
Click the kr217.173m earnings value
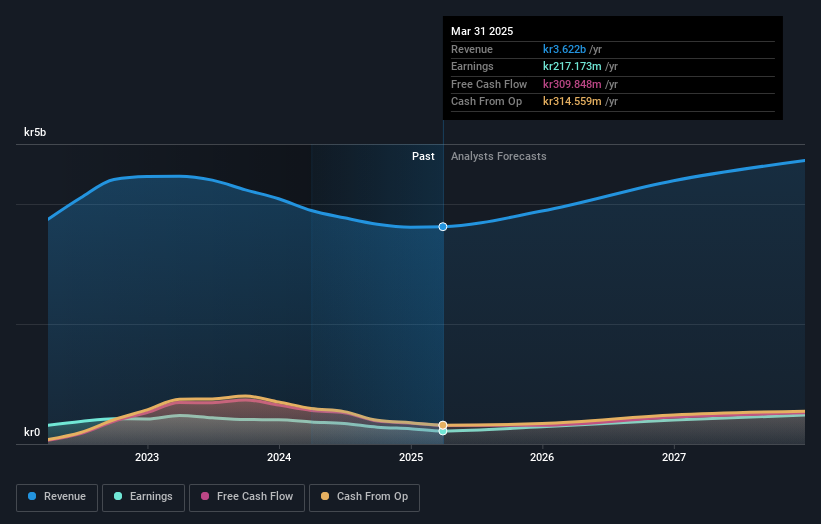[x=572, y=66]
